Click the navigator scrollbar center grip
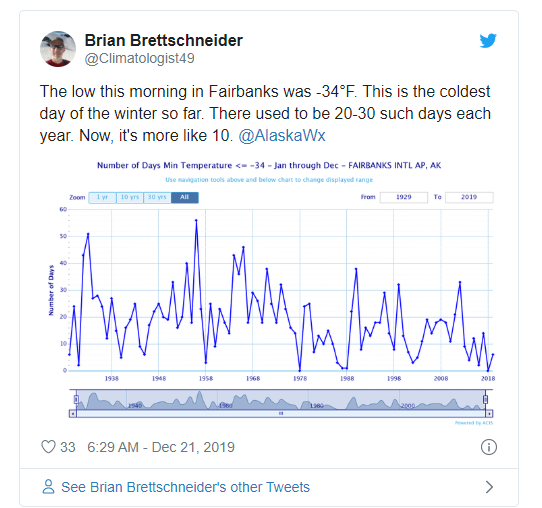The width and height of the screenshot is (542, 508). 281,413
